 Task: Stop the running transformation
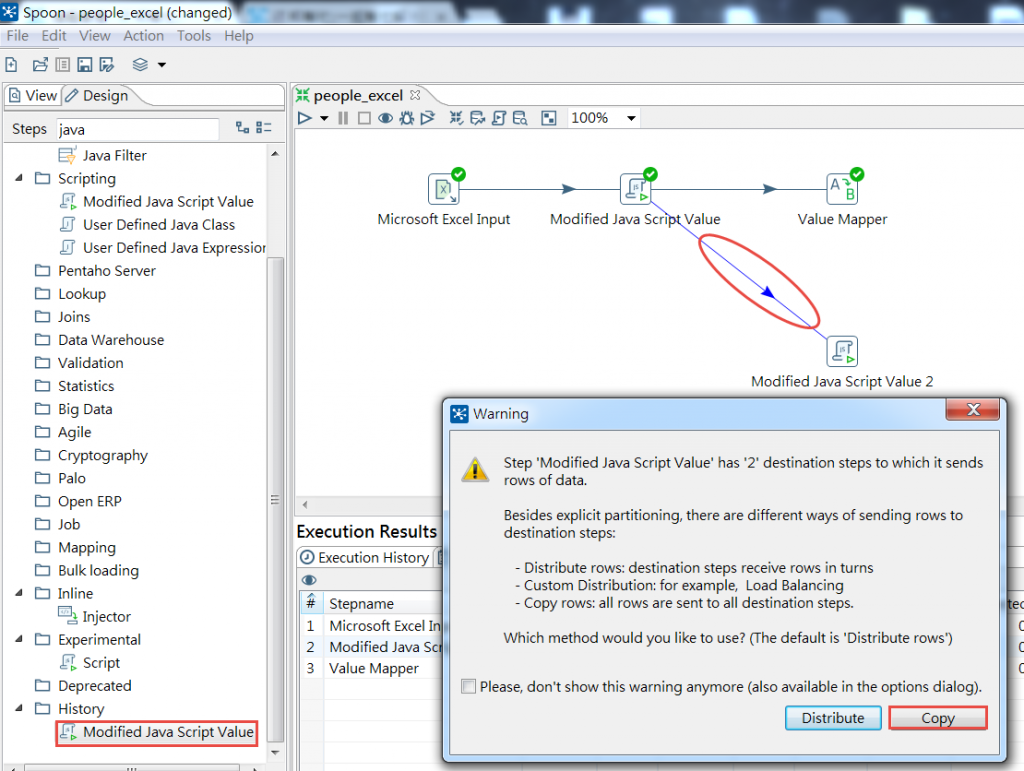[364, 118]
